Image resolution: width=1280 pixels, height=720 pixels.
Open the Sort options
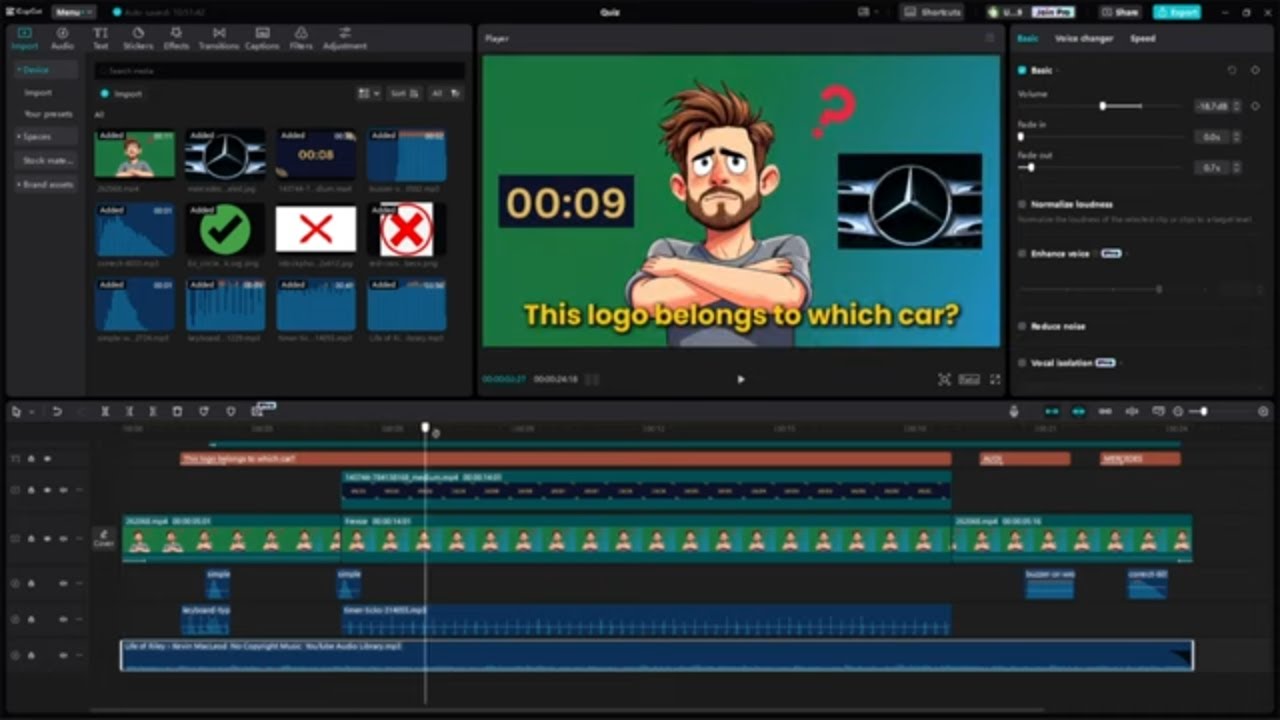pos(403,93)
